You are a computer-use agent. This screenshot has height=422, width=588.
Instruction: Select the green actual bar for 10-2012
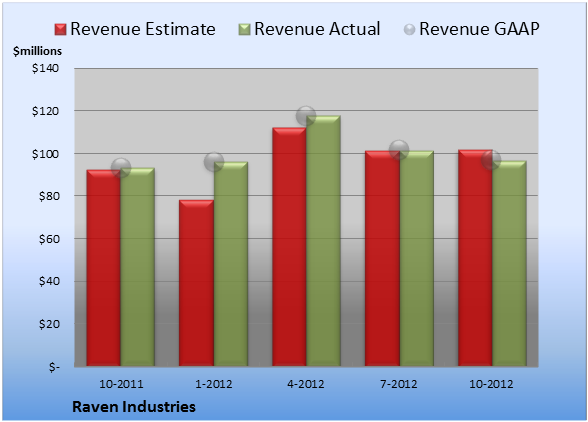(x=509, y=263)
